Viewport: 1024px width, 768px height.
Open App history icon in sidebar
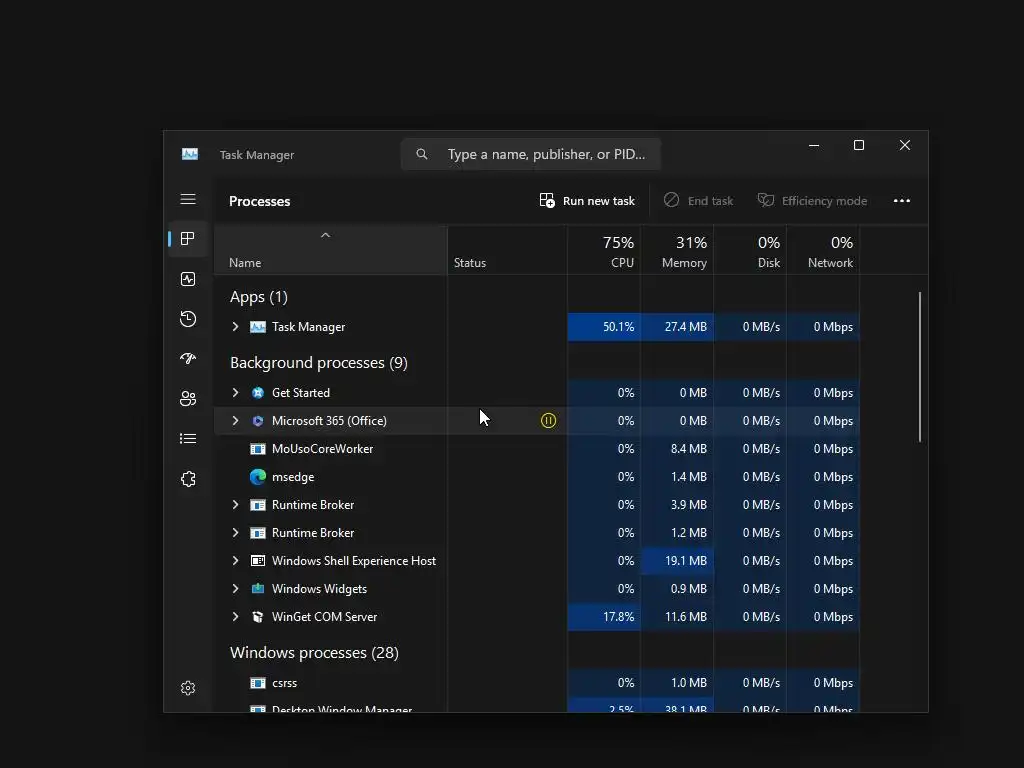188,319
